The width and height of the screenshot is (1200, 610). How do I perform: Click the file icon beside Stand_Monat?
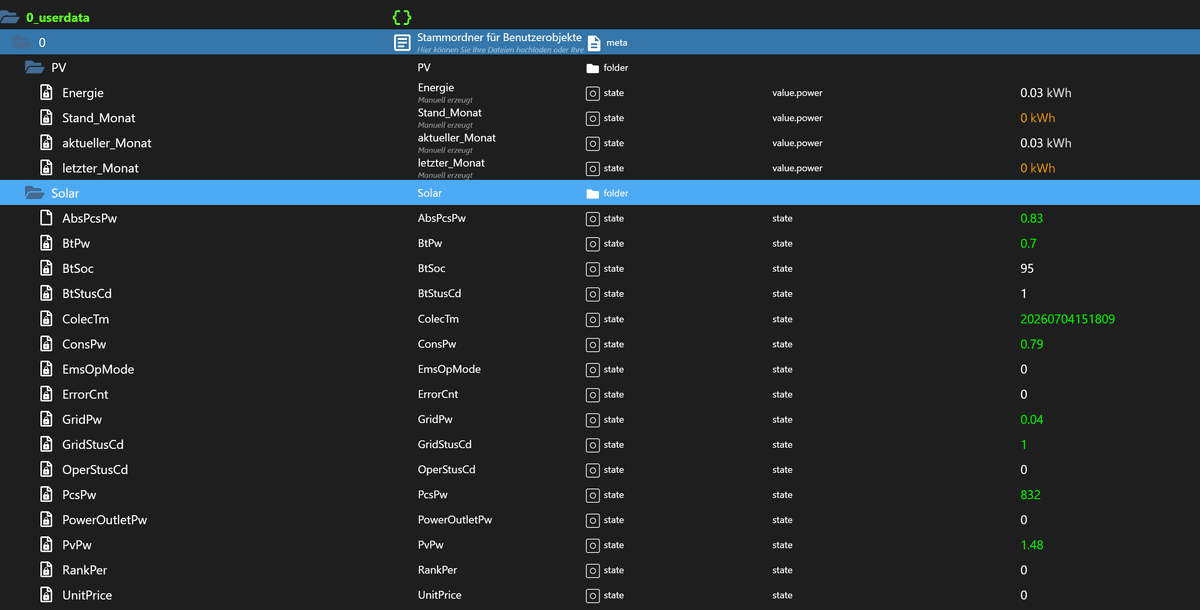tap(46, 118)
